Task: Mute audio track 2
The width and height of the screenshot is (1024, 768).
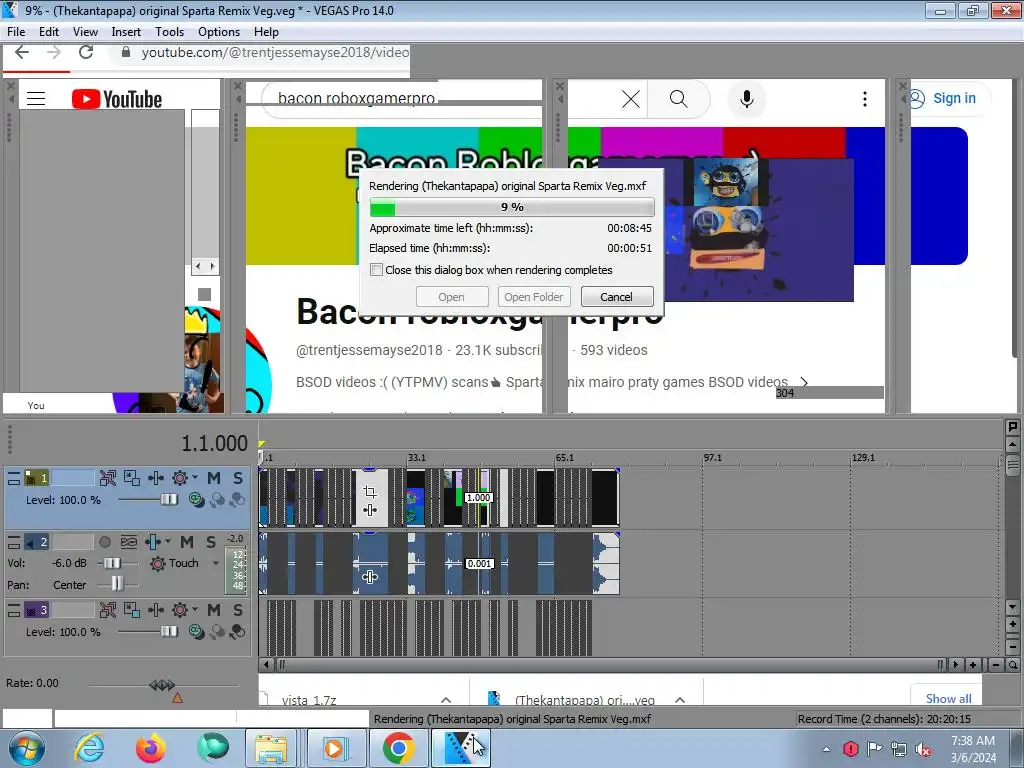Action: [x=187, y=542]
